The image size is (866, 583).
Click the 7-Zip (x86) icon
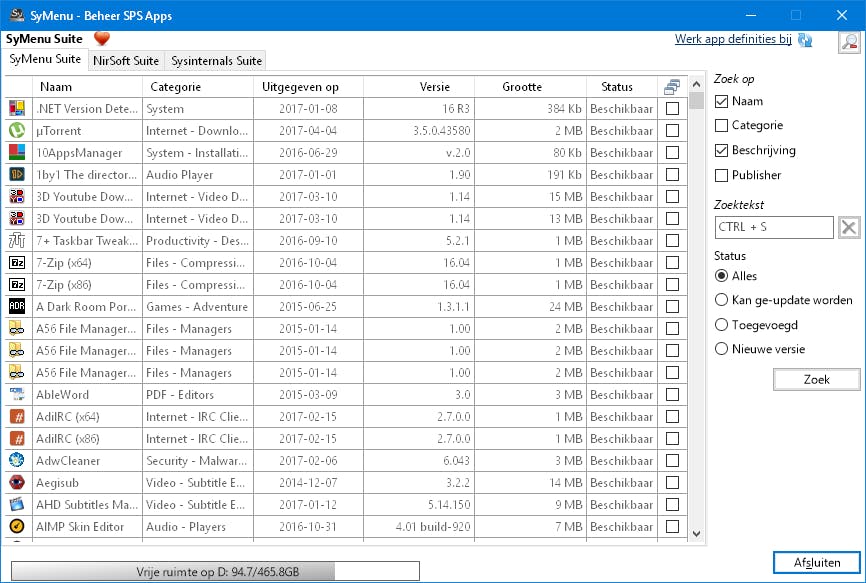coord(17,285)
